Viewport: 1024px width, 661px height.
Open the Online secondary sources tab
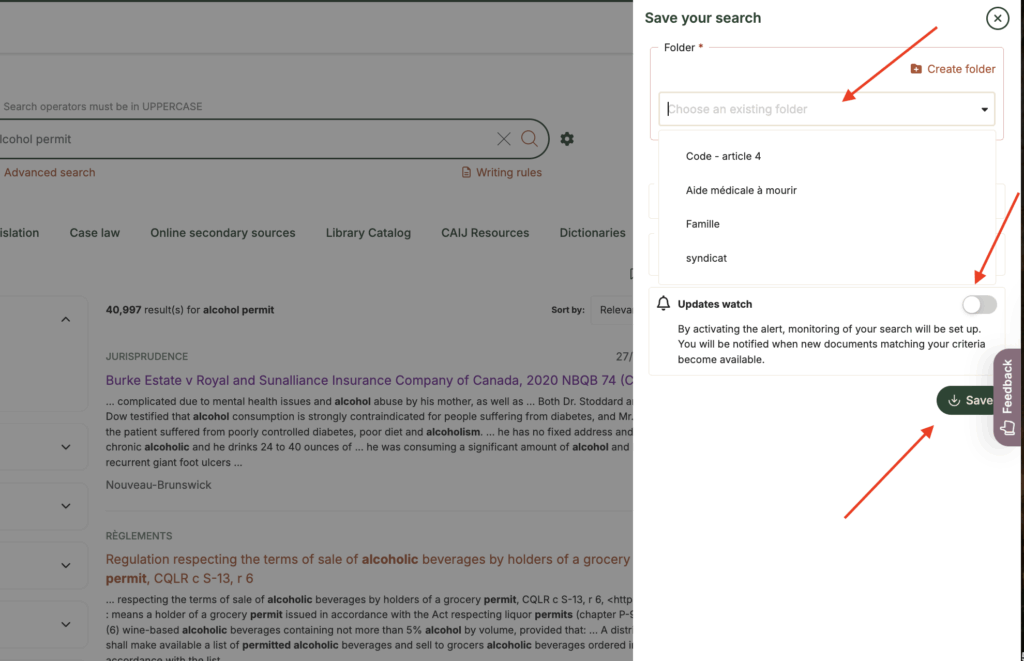click(223, 233)
